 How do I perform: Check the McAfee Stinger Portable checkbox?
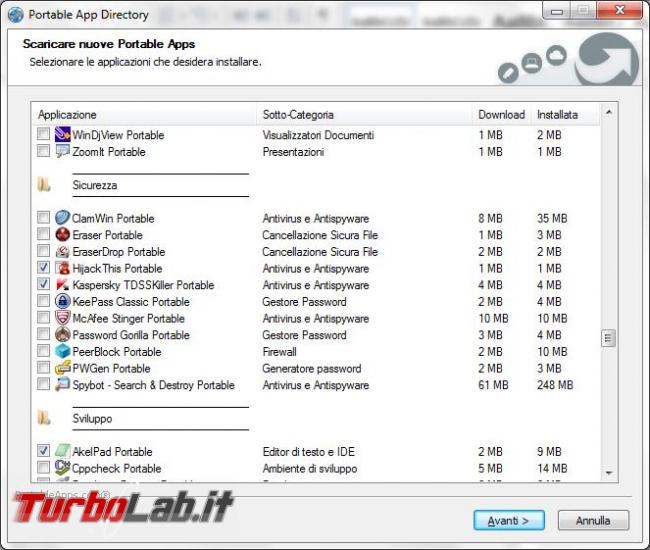[43, 317]
